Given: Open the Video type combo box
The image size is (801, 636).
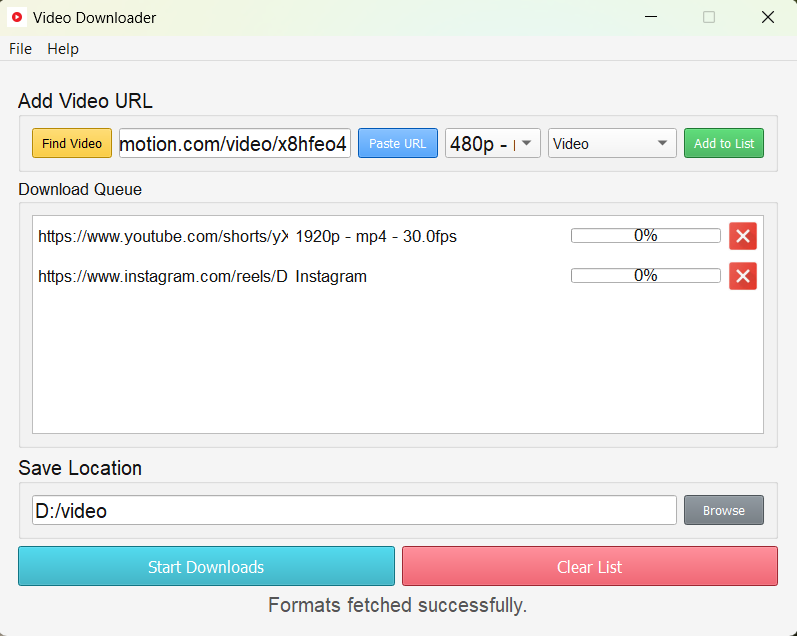Looking at the screenshot, I should [612, 143].
